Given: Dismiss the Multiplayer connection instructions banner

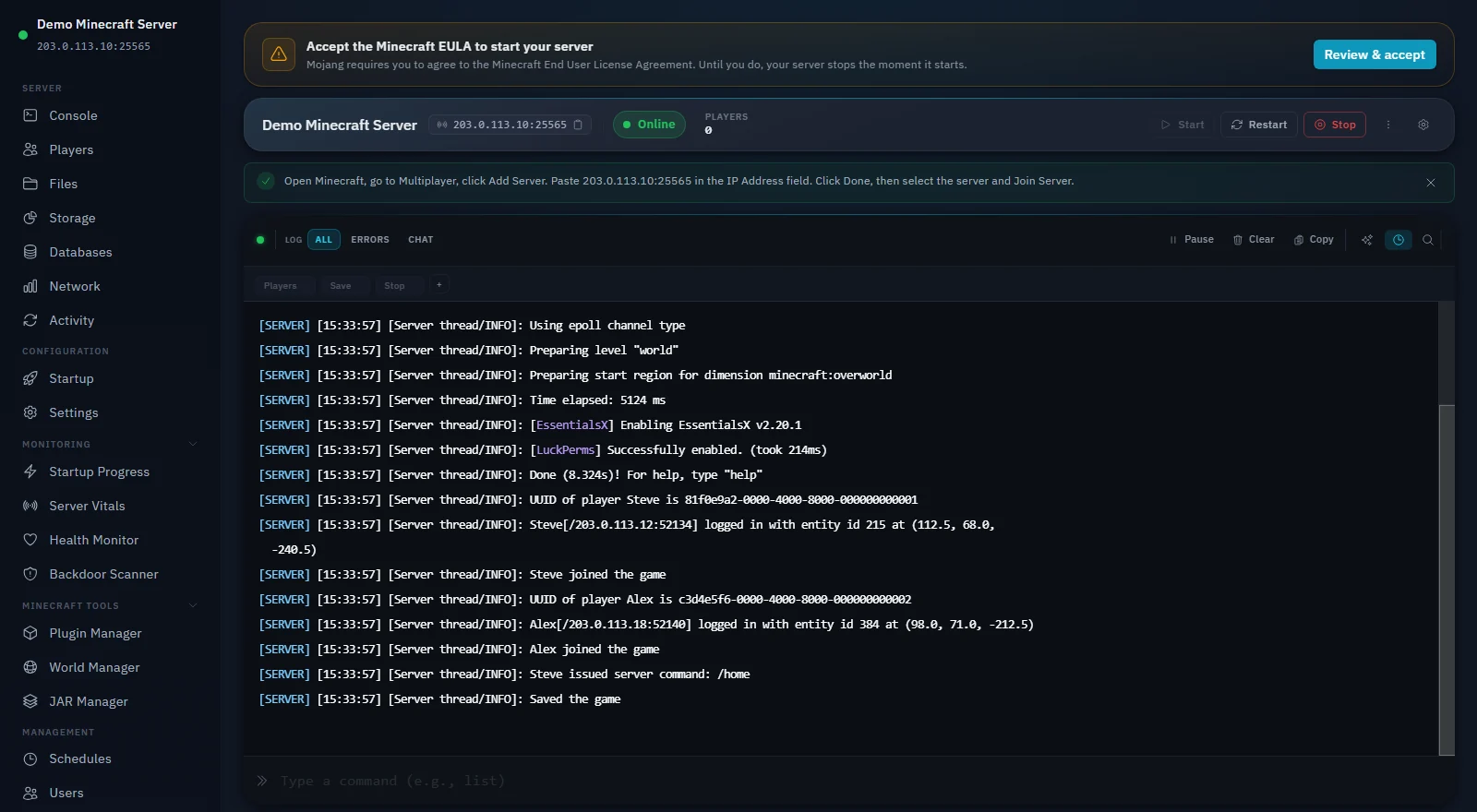Looking at the screenshot, I should 1431,183.
